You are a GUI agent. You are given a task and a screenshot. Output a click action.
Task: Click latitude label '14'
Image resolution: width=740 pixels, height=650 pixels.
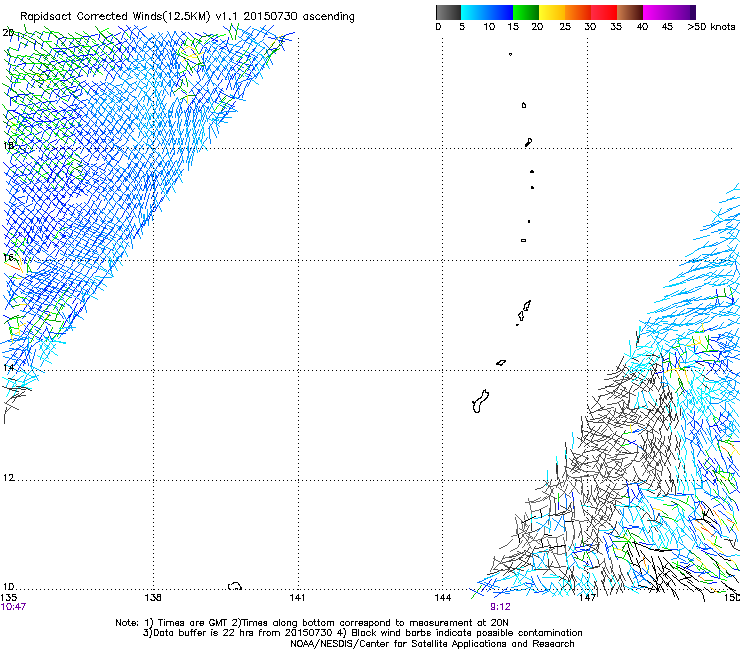coord(8,368)
